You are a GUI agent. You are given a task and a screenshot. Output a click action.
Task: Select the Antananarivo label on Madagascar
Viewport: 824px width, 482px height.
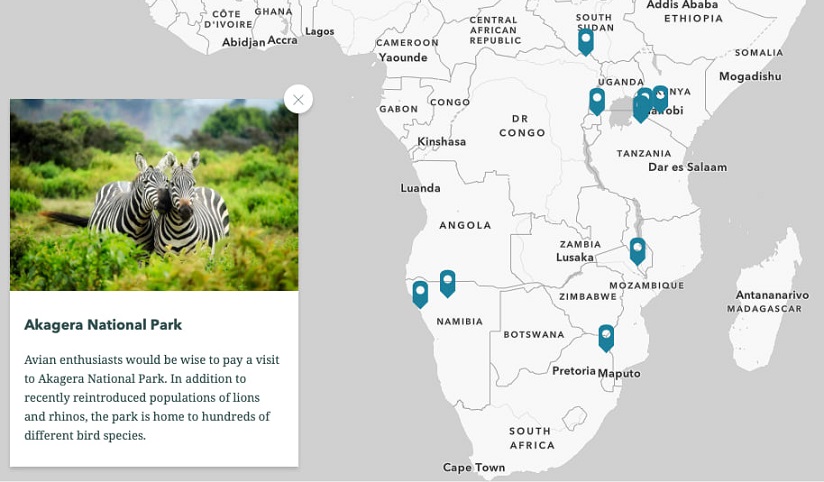[772, 295]
